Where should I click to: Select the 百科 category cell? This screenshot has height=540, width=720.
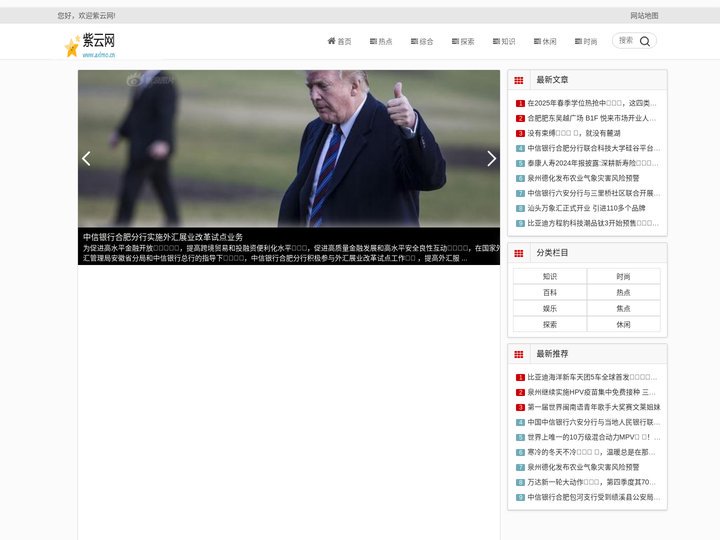(x=550, y=292)
